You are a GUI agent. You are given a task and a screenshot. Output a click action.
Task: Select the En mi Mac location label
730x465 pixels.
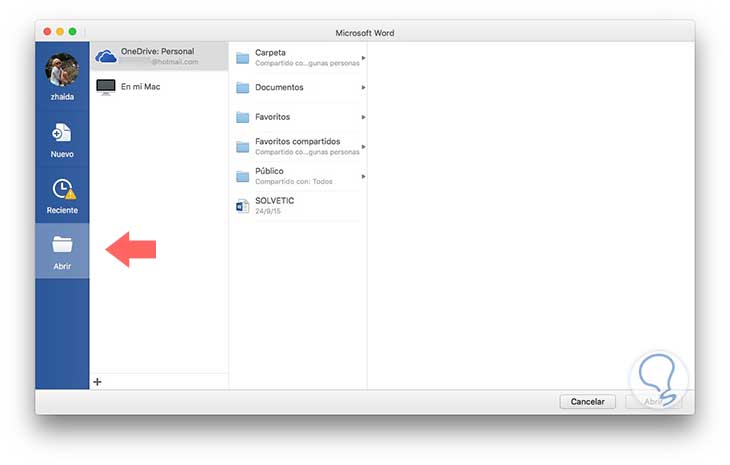140,87
